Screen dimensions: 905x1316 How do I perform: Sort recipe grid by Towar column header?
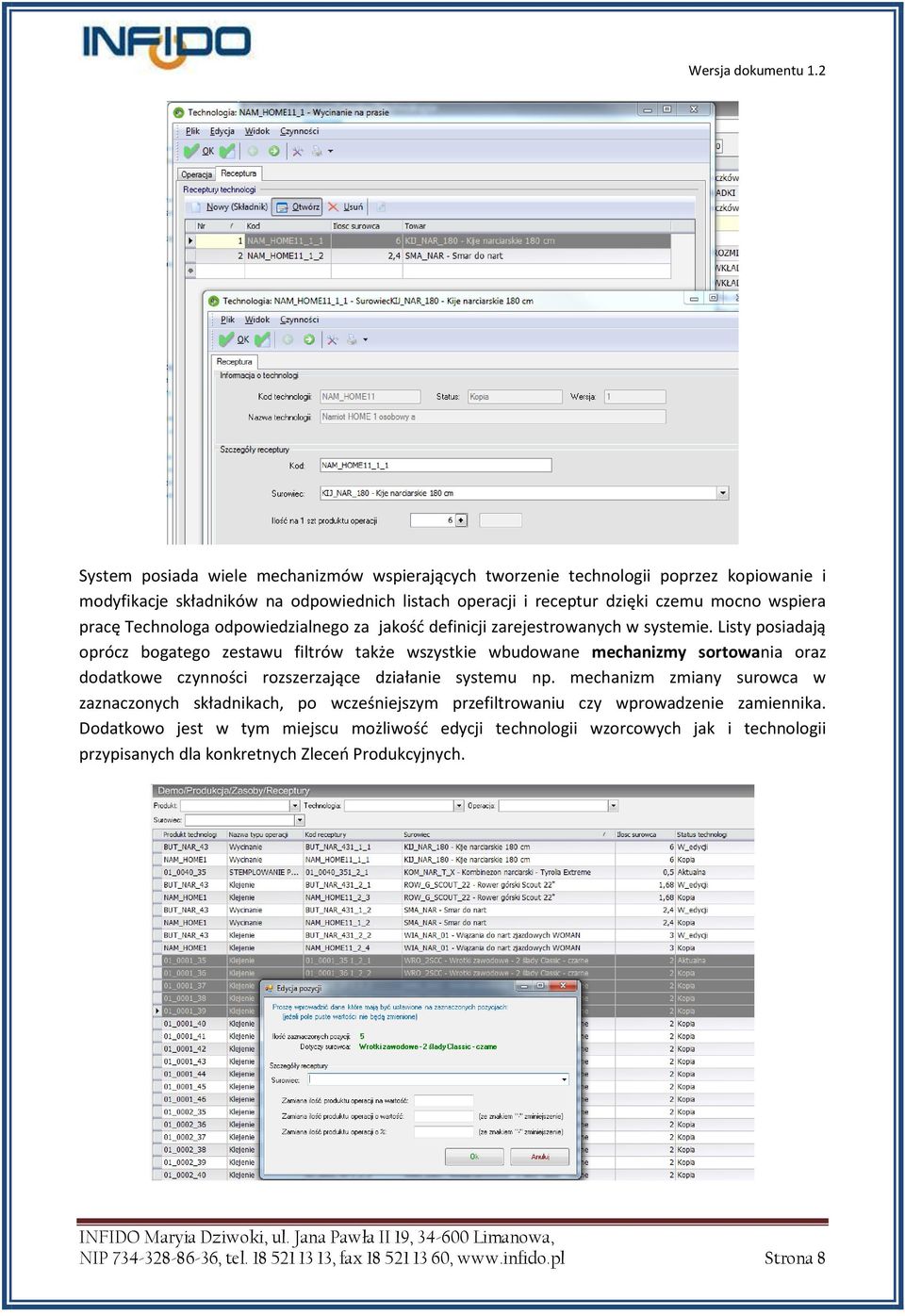point(536,226)
